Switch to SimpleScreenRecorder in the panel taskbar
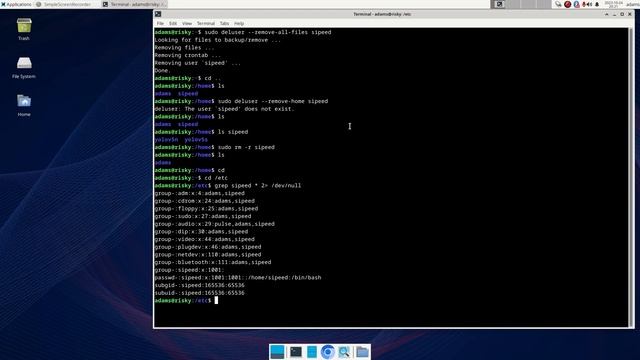640x360 pixels. 64,4
